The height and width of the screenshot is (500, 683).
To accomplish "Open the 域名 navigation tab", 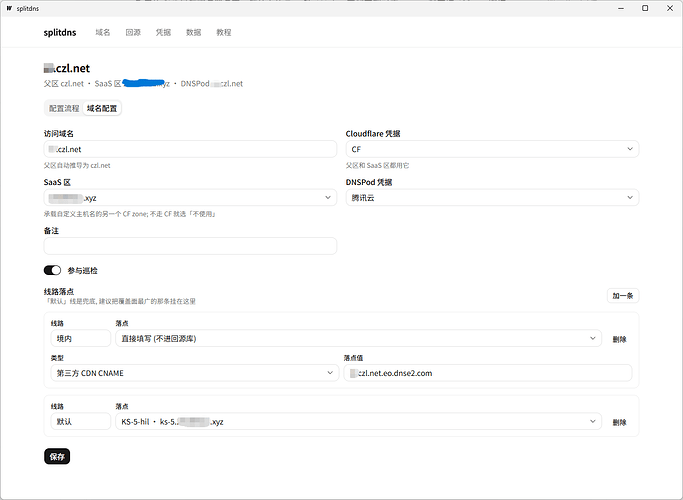I will [103, 33].
